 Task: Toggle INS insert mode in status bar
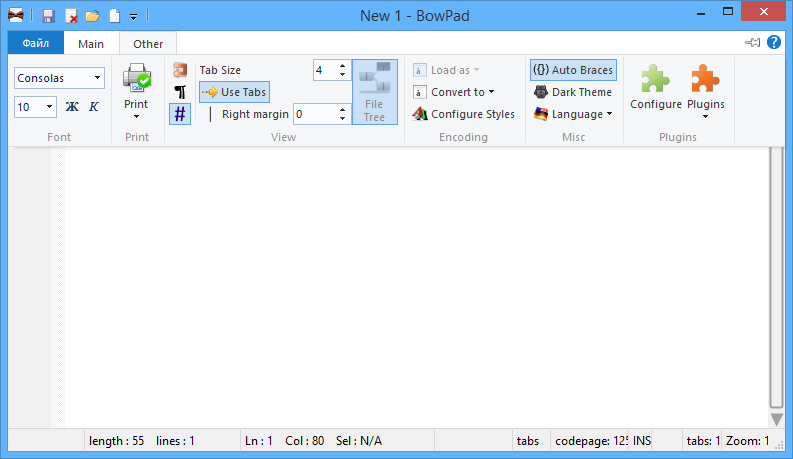coord(642,441)
